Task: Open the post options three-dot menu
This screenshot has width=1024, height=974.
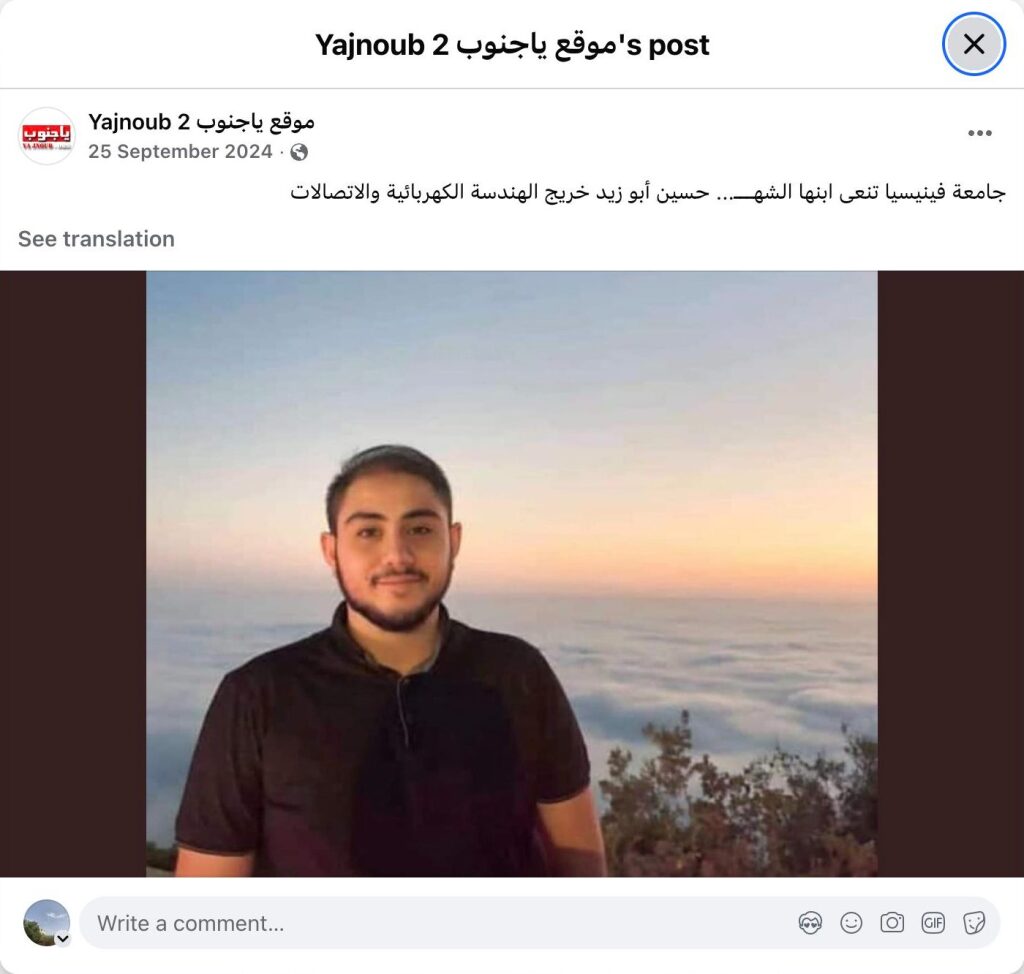Action: [x=980, y=133]
